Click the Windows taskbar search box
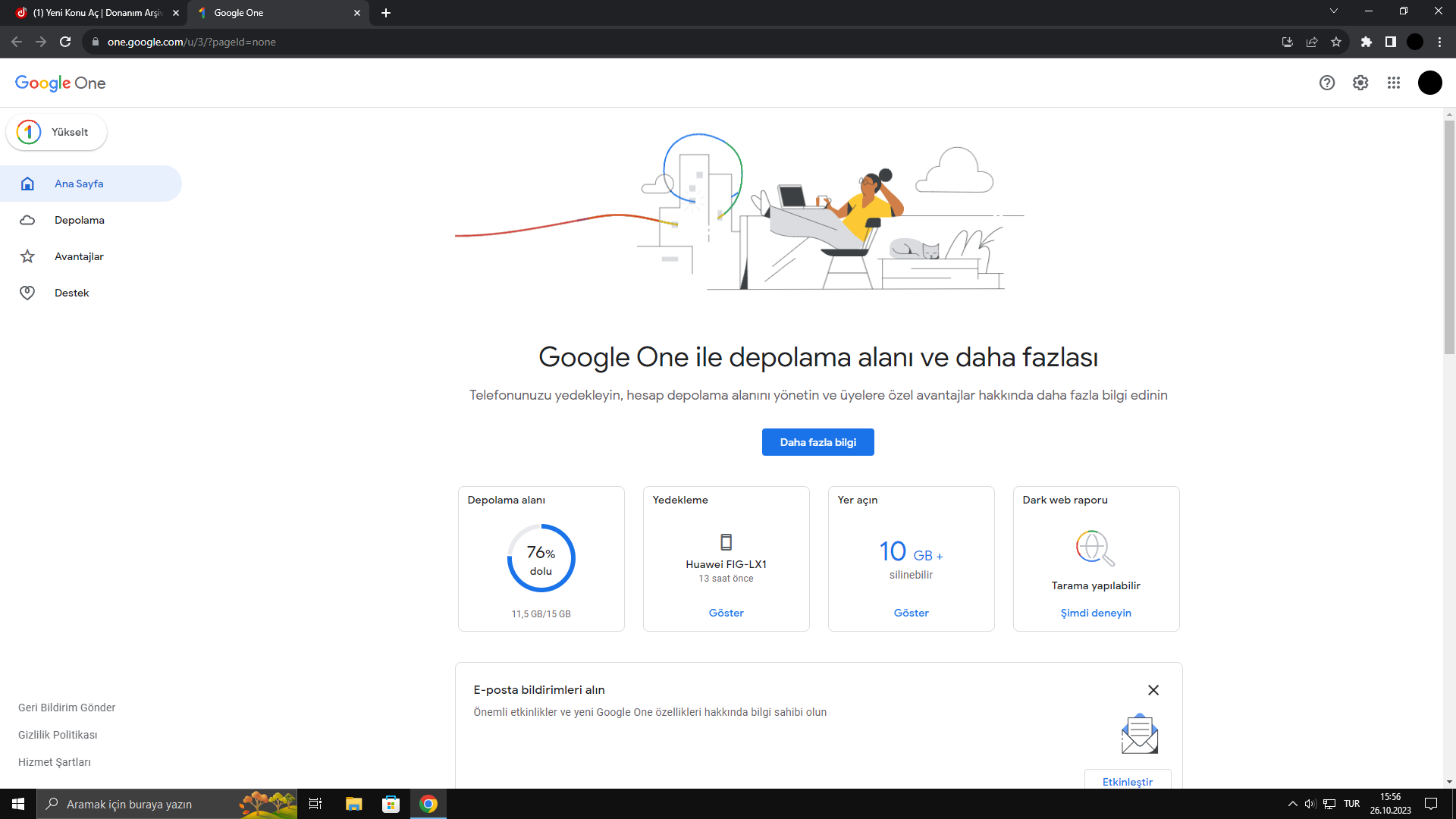The width and height of the screenshot is (1456, 819). [x=129, y=804]
